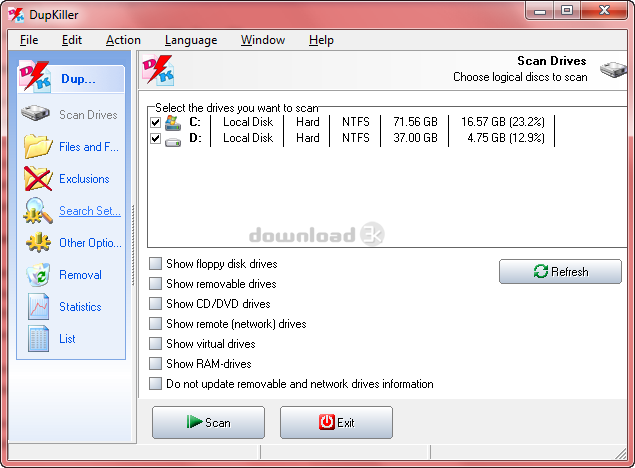Go to Search Settings link

tap(90, 211)
